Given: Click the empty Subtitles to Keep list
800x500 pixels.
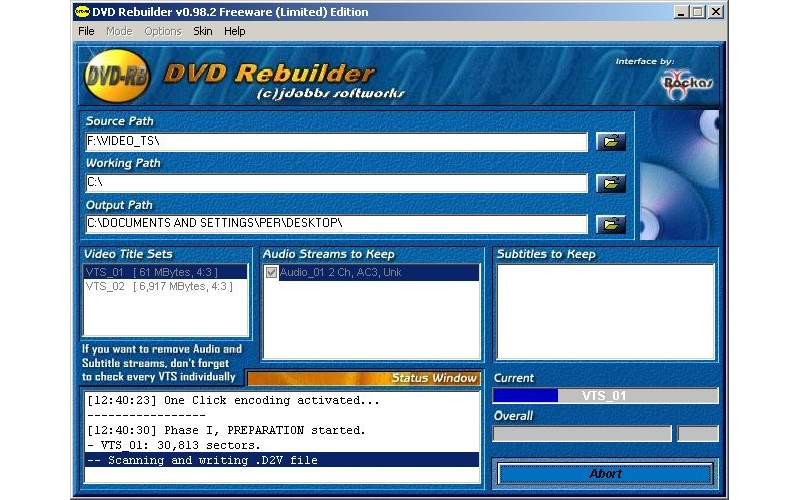Looking at the screenshot, I should (x=605, y=311).
